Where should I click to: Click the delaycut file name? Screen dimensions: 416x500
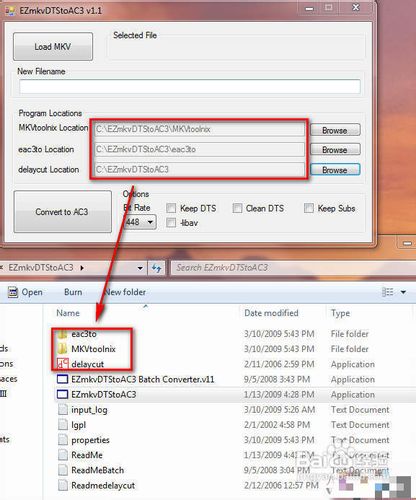[x=88, y=364]
